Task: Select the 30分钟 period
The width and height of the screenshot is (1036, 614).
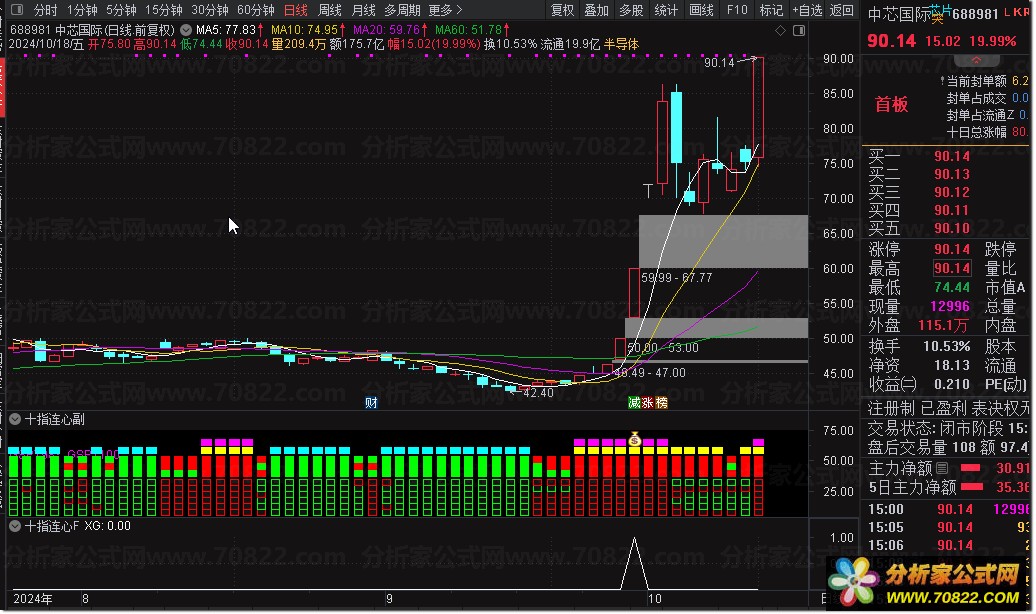Action: 210,10
